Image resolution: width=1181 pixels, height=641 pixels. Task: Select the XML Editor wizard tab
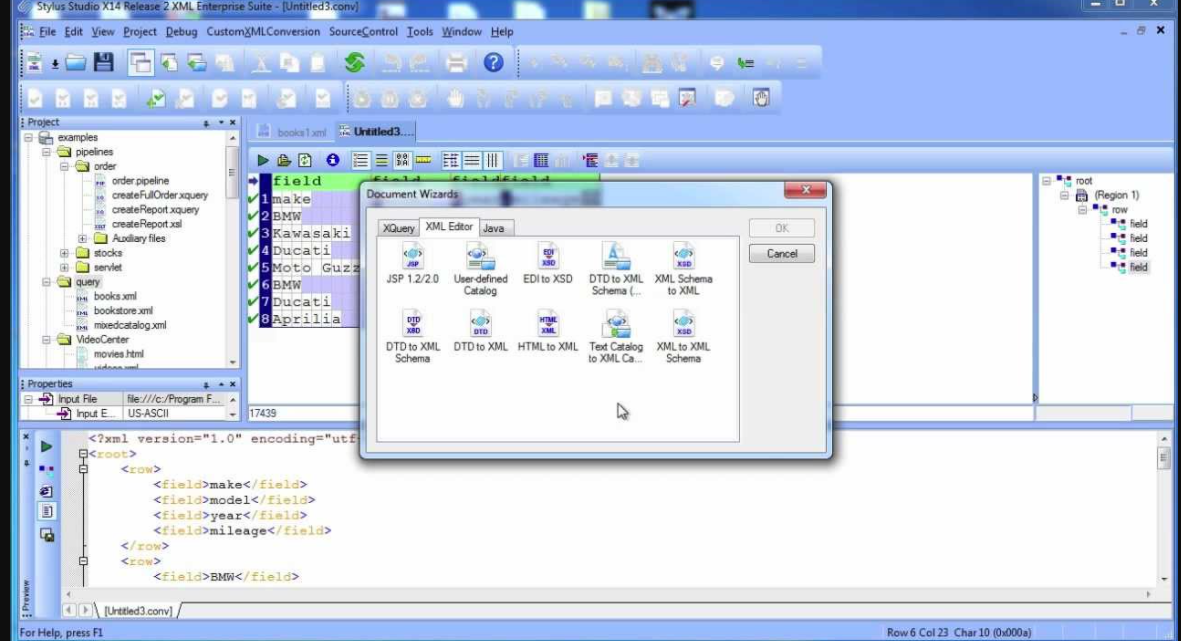pos(449,227)
